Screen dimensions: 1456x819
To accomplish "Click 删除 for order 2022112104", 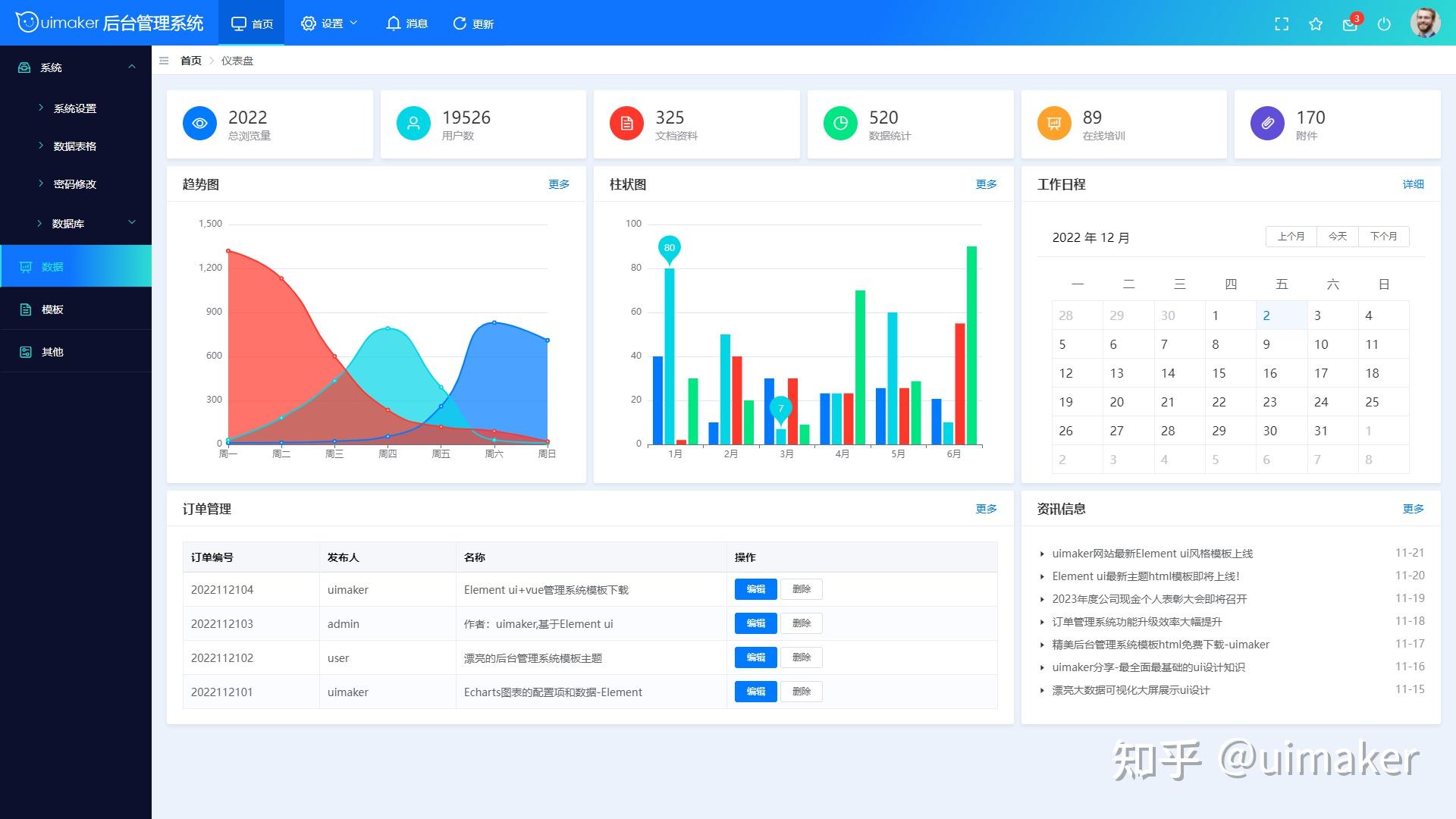I will pyautogui.click(x=802, y=589).
